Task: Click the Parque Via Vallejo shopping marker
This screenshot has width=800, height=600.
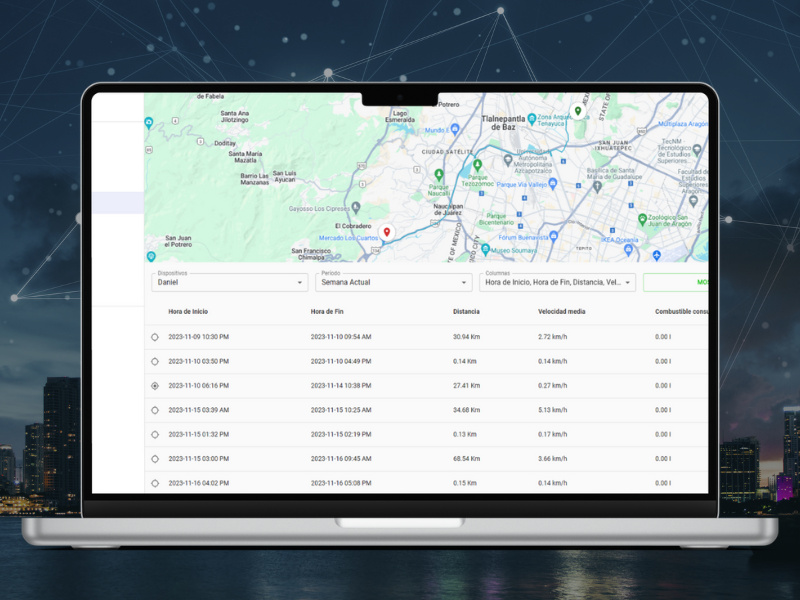Action: (x=553, y=184)
